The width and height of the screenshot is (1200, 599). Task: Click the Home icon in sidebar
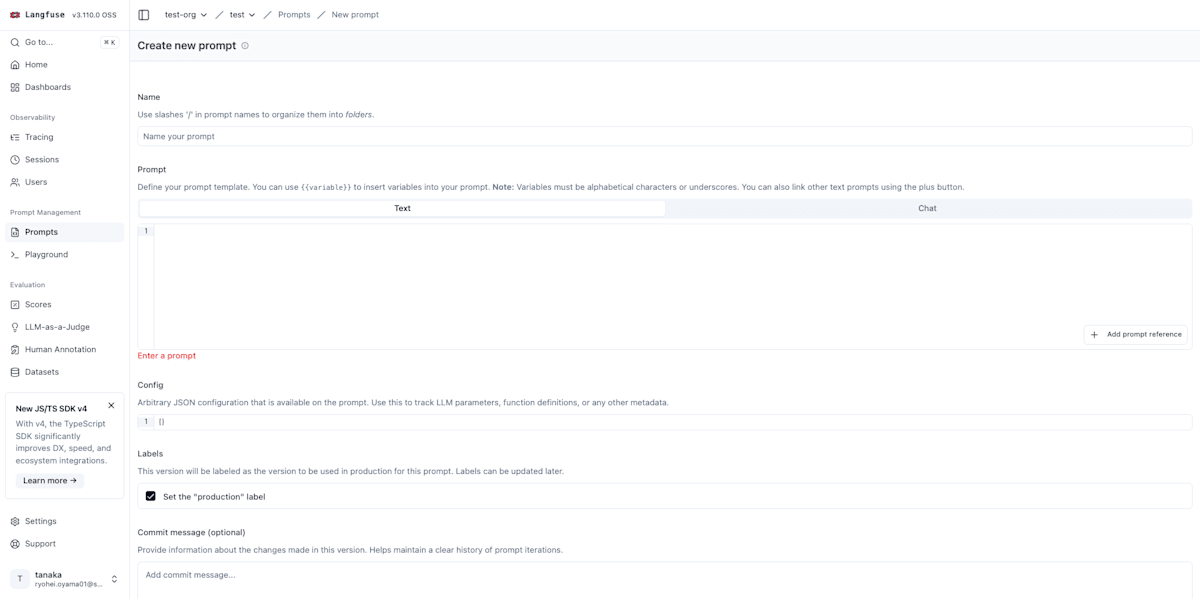pyautogui.click(x=15, y=65)
